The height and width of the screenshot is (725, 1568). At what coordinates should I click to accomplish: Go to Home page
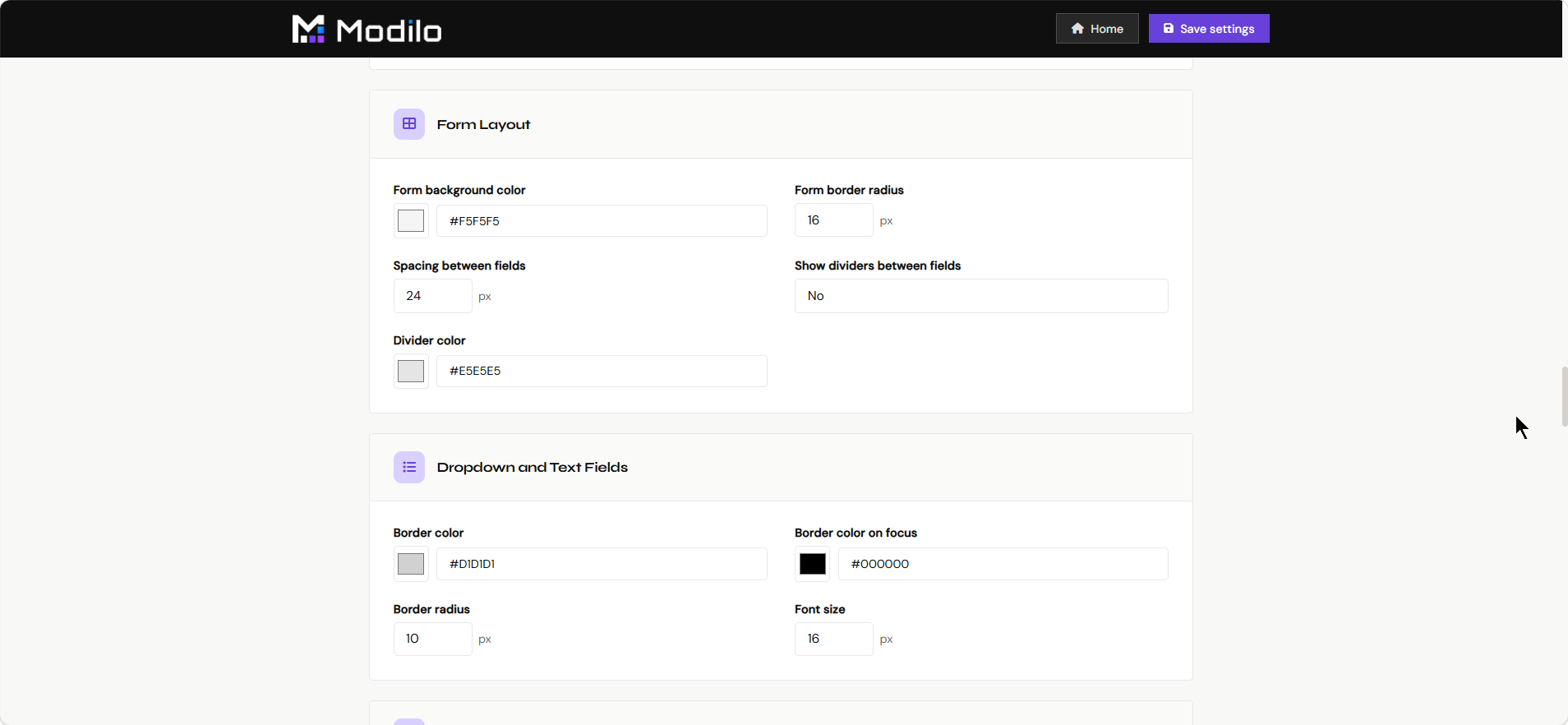click(1097, 29)
